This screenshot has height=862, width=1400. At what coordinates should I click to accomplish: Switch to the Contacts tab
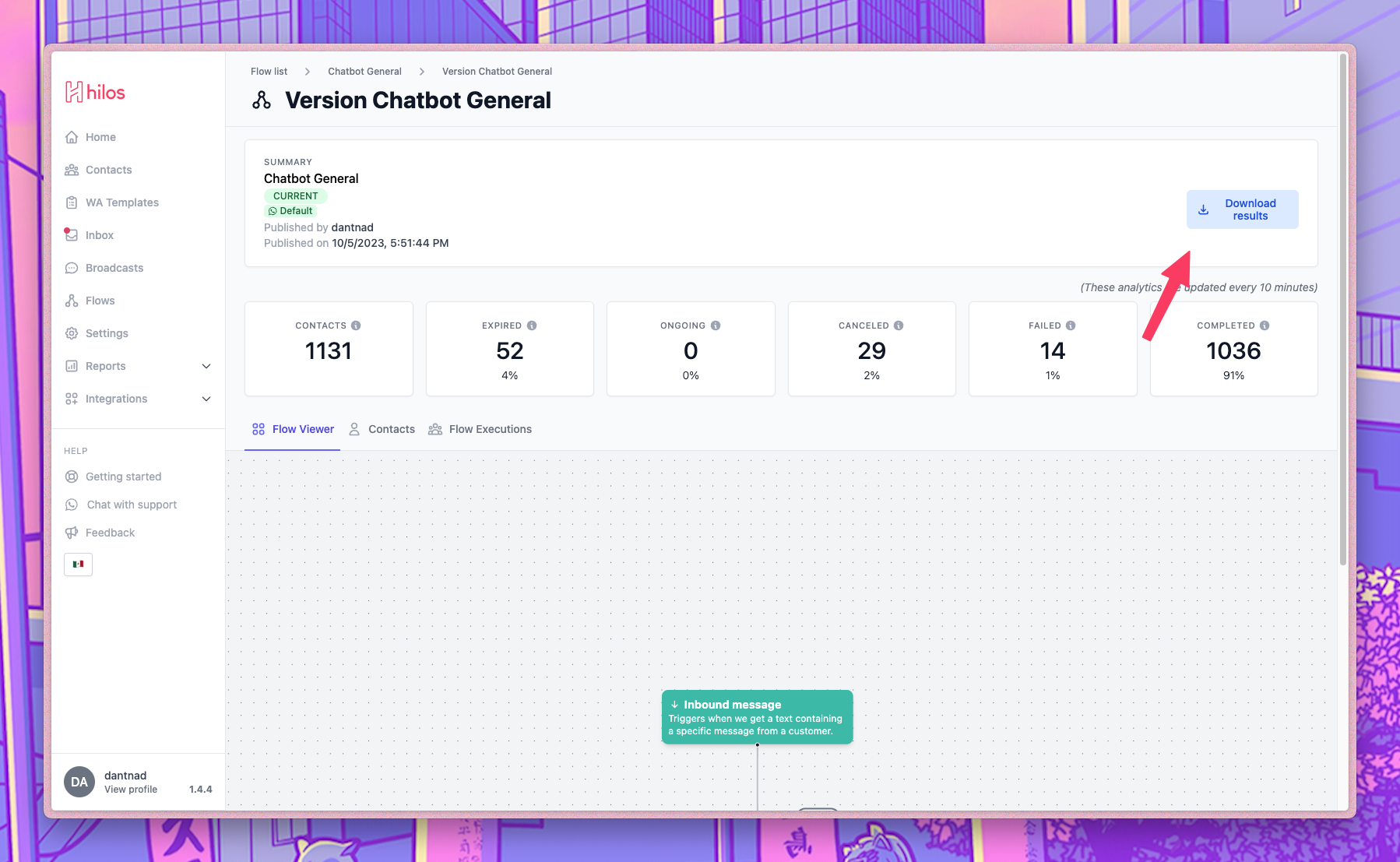pos(392,429)
